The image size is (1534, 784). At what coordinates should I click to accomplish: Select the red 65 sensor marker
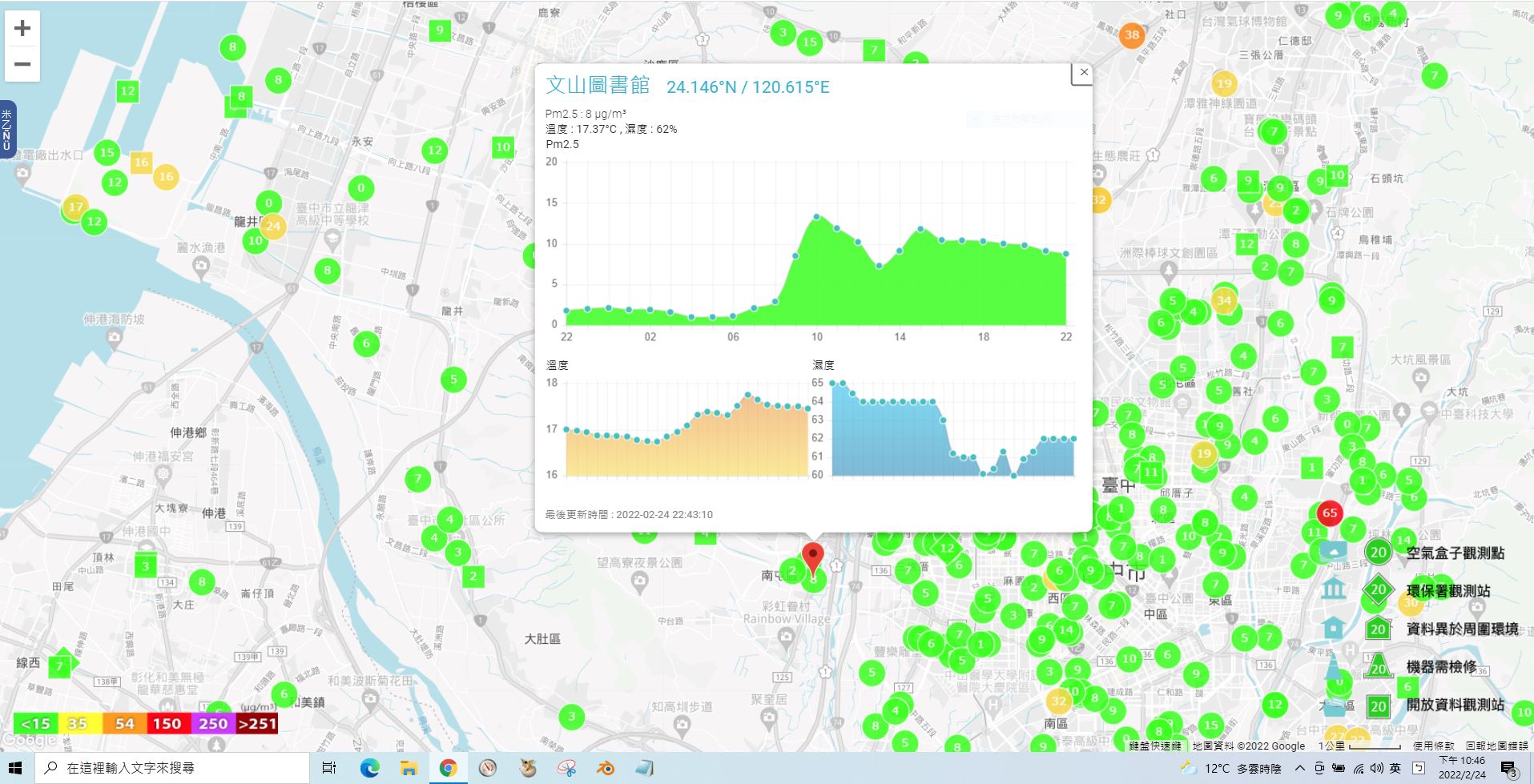click(x=1330, y=513)
